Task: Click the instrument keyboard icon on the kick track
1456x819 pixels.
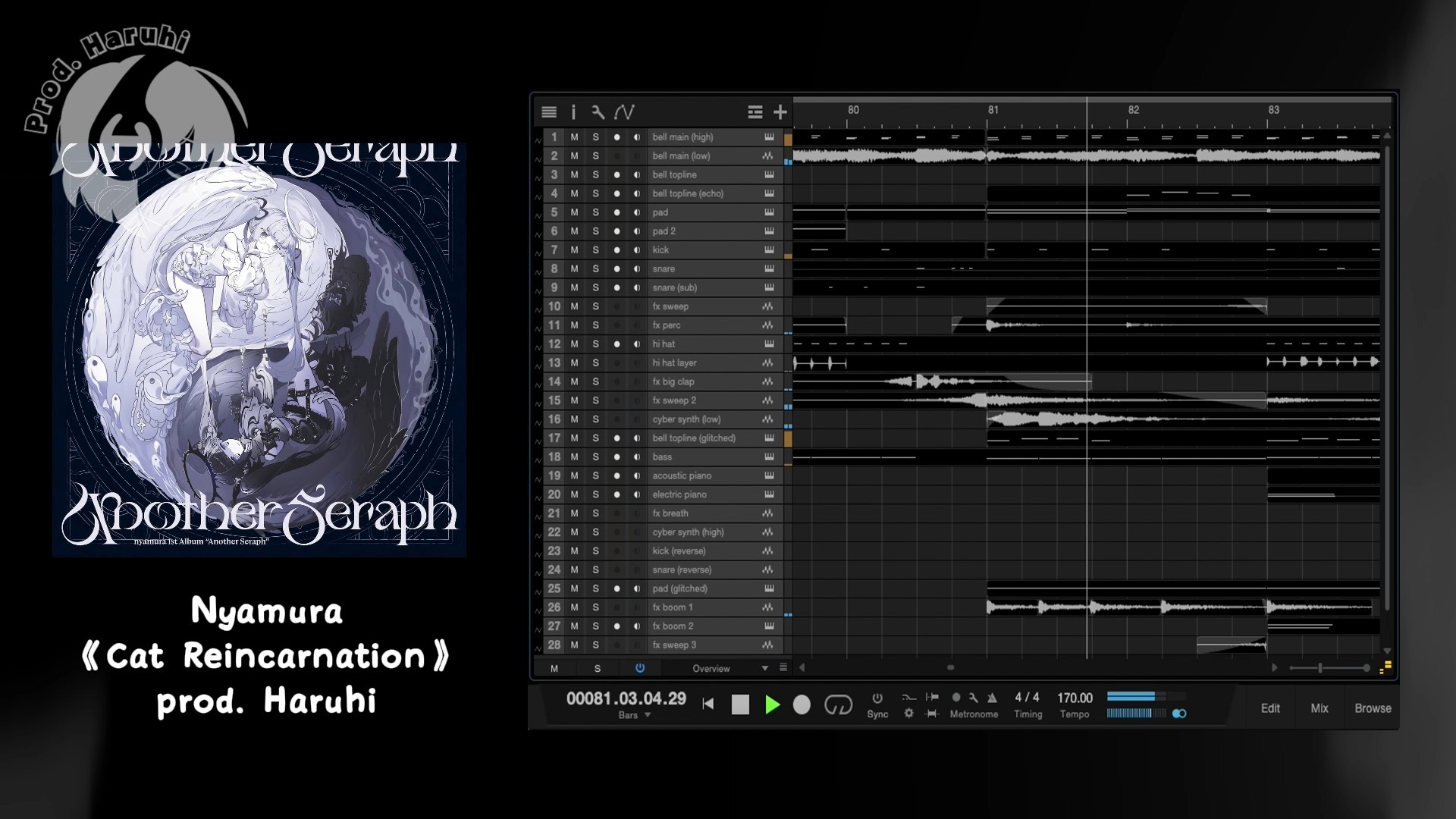Action: 769,250
